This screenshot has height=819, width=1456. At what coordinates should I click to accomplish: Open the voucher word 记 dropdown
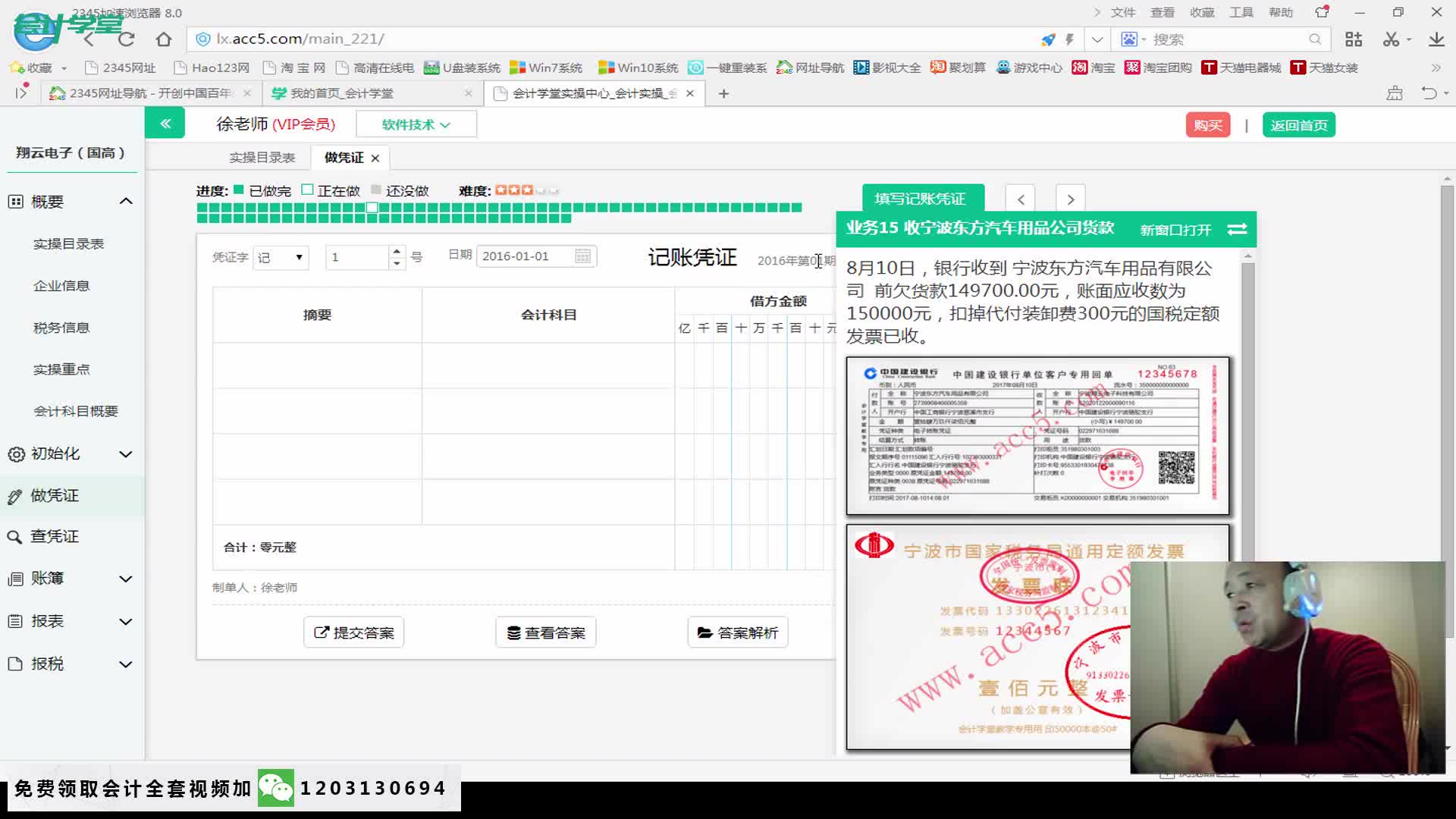(281, 257)
